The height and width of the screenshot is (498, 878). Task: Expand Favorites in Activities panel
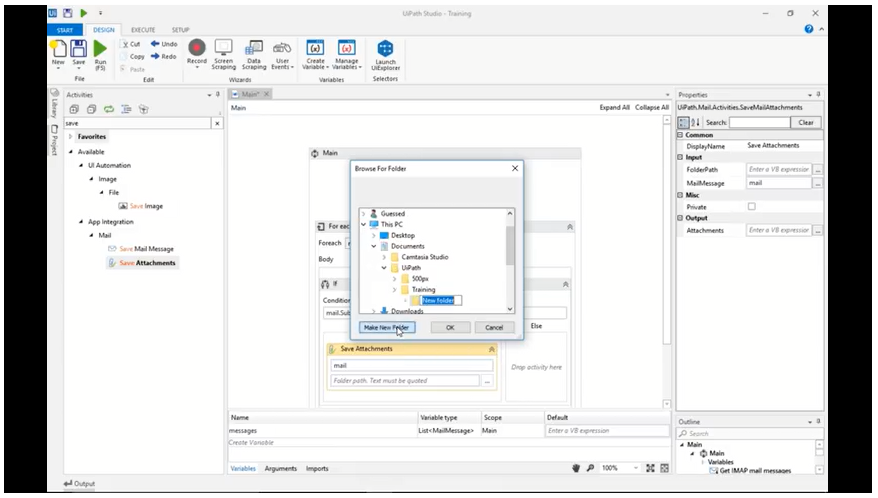[x=71, y=137]
